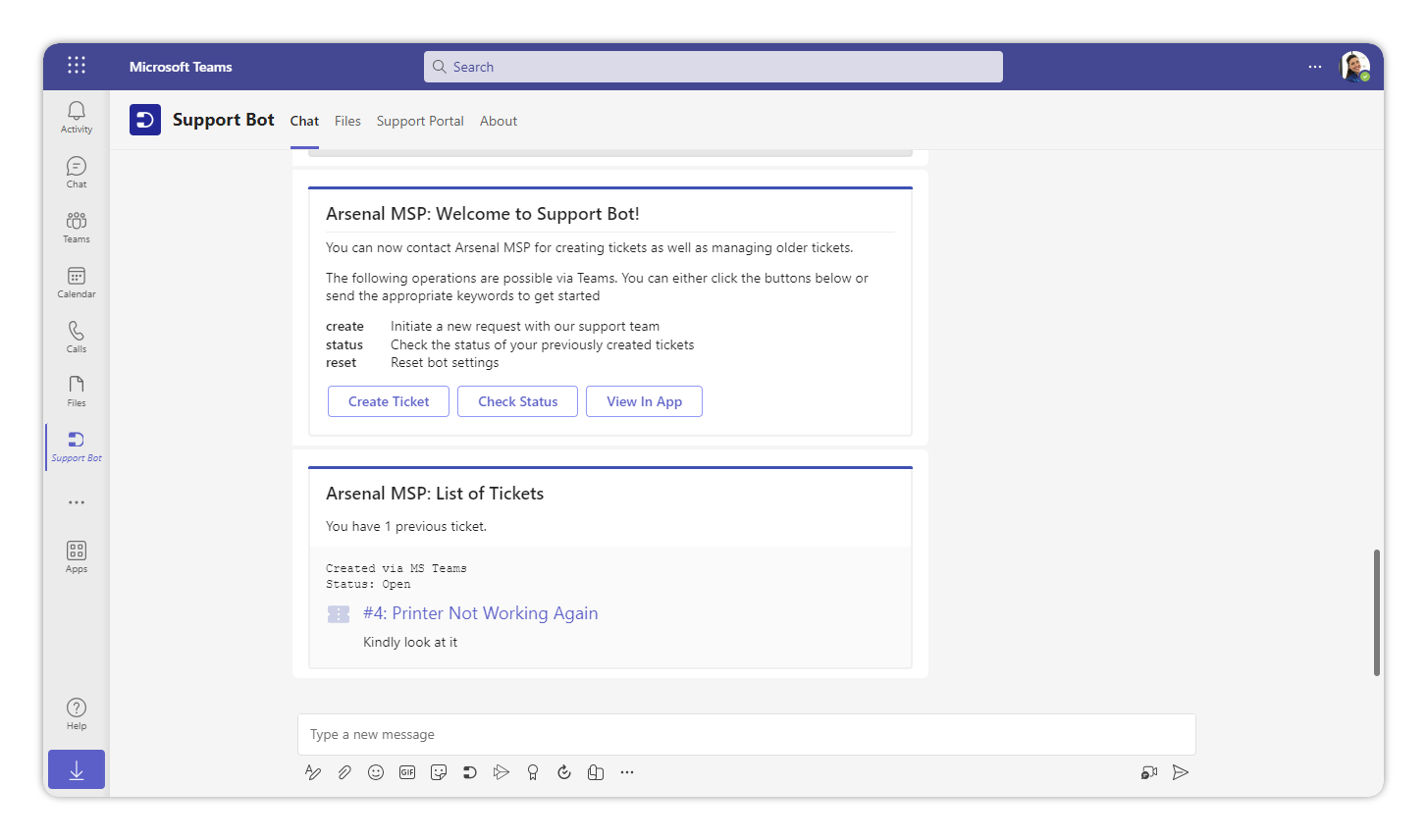Show more apps via sidebar ellipsis

(77, 502)
